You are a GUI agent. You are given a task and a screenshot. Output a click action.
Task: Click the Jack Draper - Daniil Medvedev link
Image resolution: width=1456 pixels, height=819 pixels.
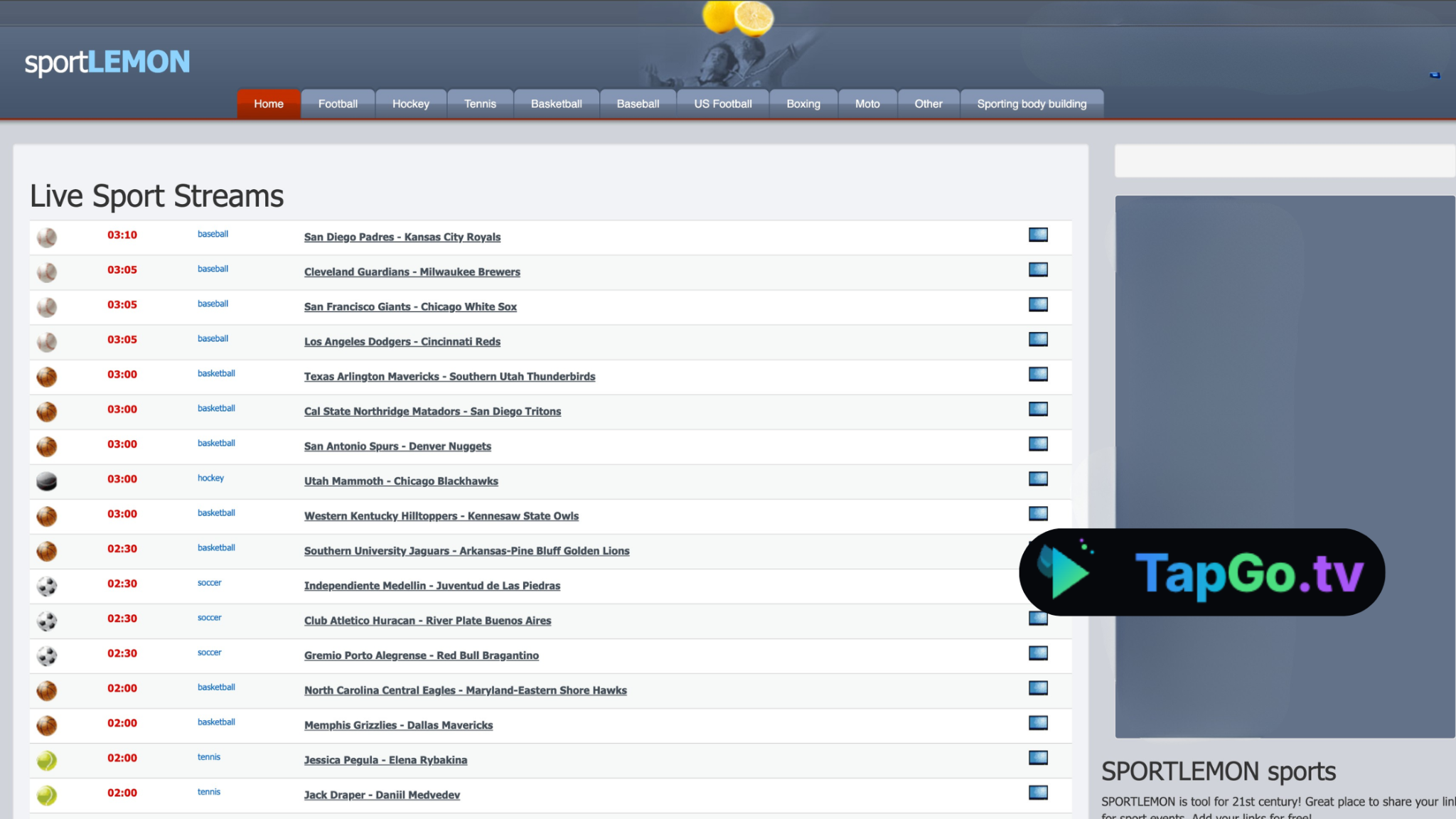(x=382, y=795)
